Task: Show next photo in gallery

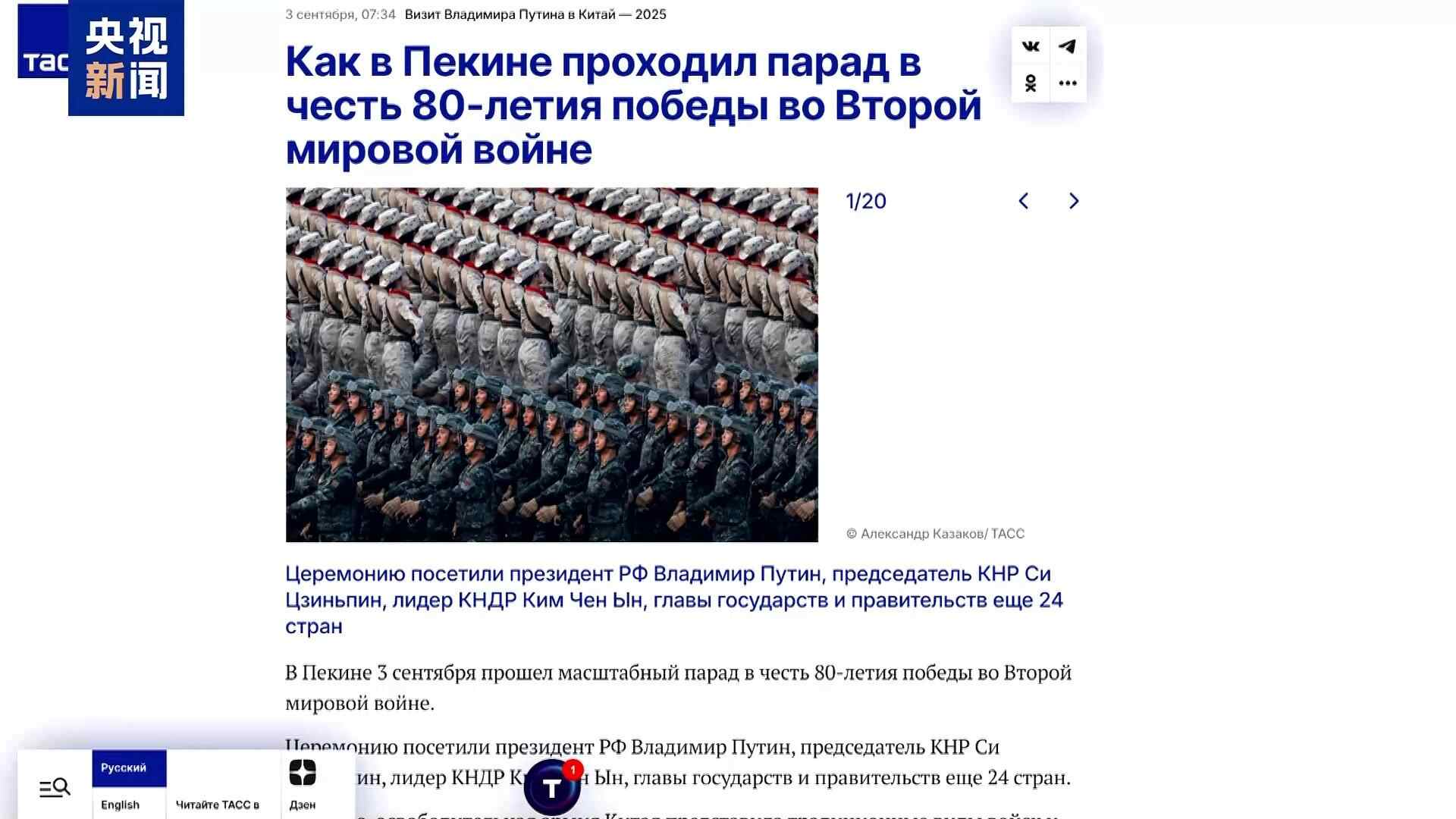Action: [x=1074, y=201]
